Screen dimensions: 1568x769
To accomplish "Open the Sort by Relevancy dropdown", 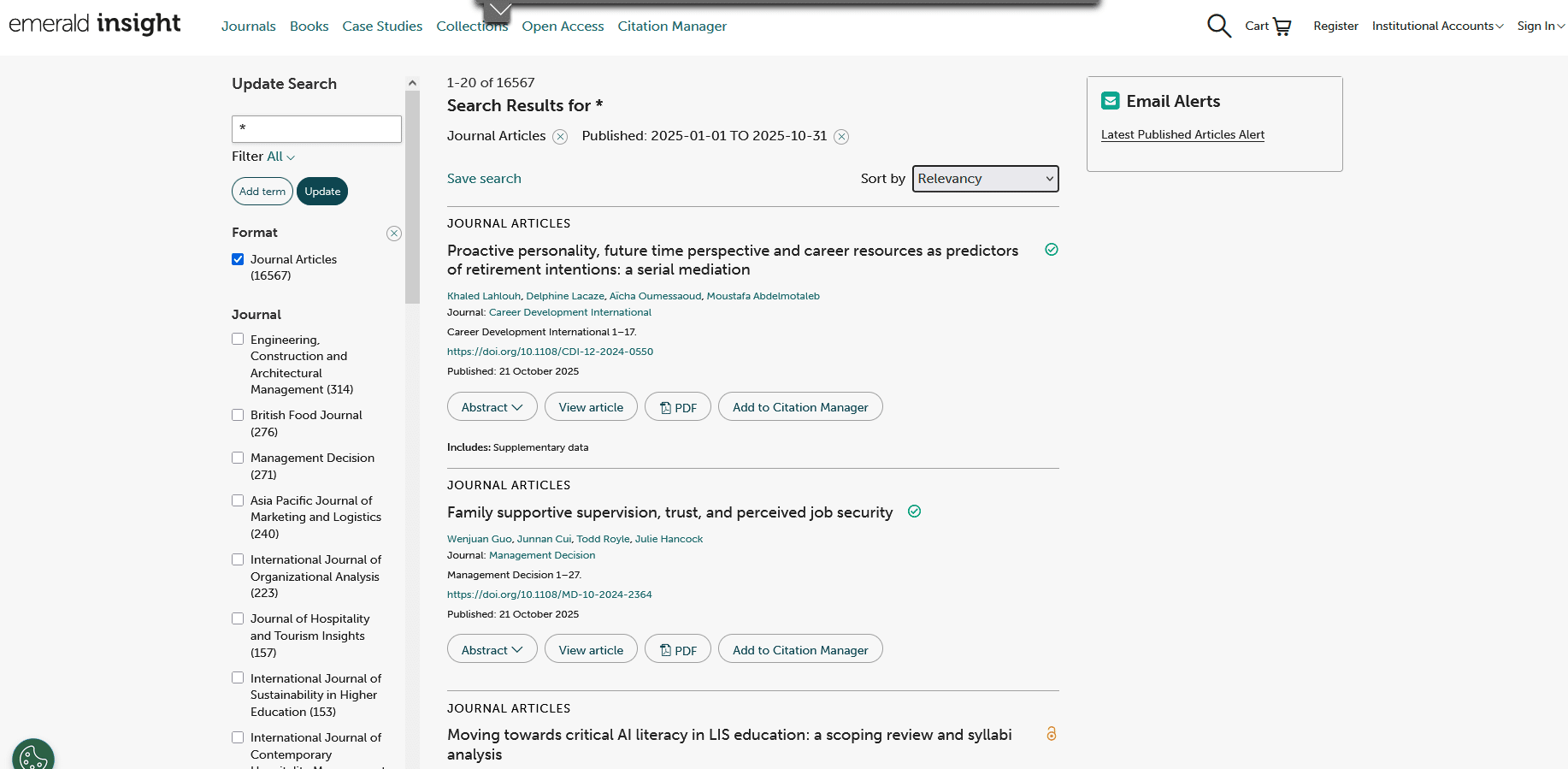I will pos(985,179).
